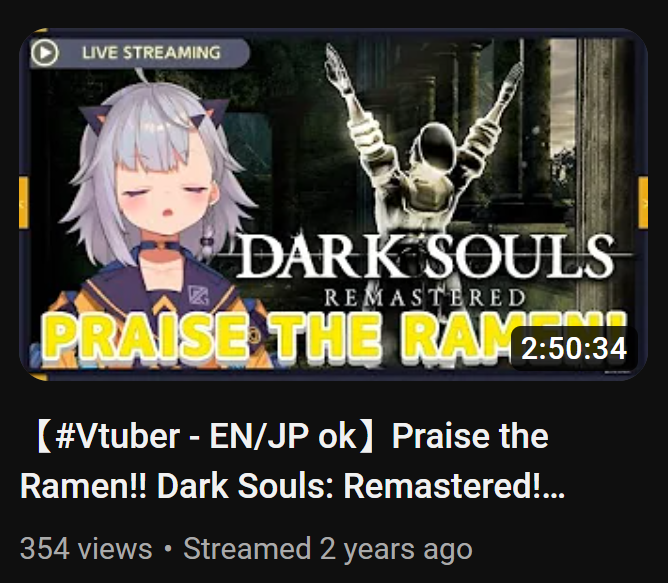Click the DARK SOULS logo text
This screenshot has height=583, width=668.
click(x=425, y=256)
